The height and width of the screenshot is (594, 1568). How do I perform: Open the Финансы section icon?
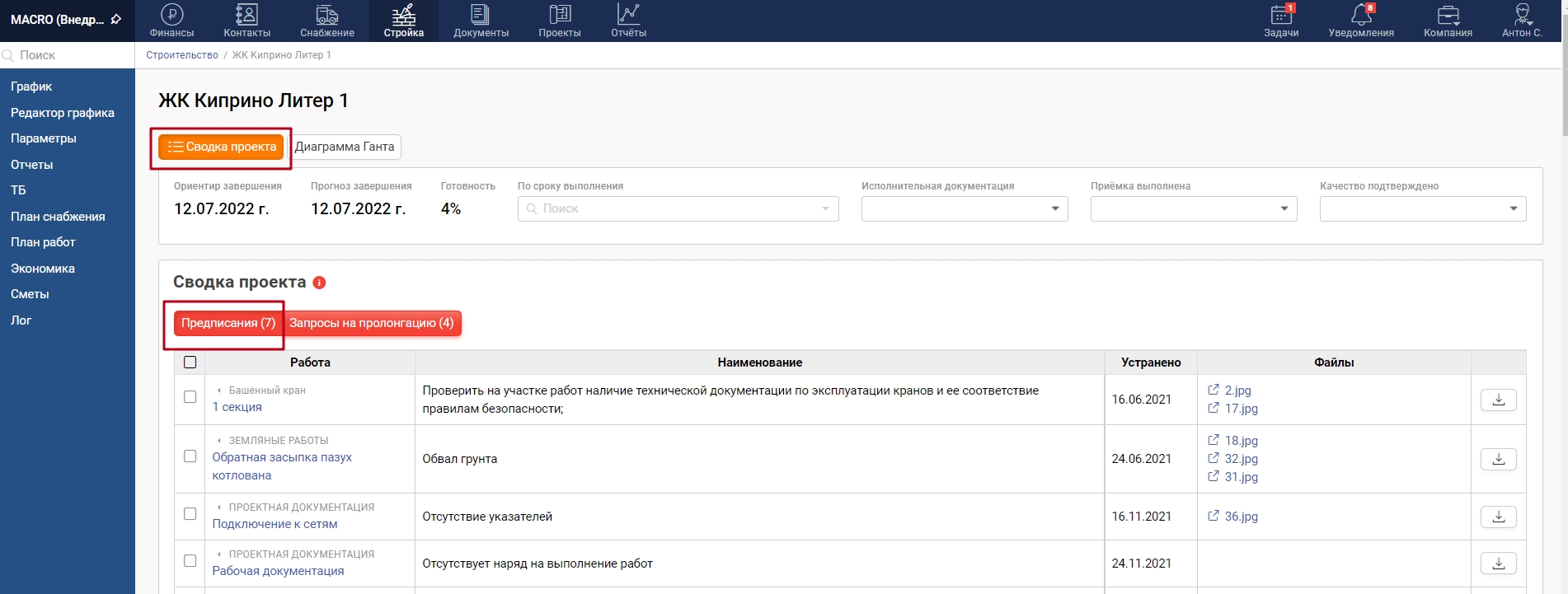(x=171, y=16)
